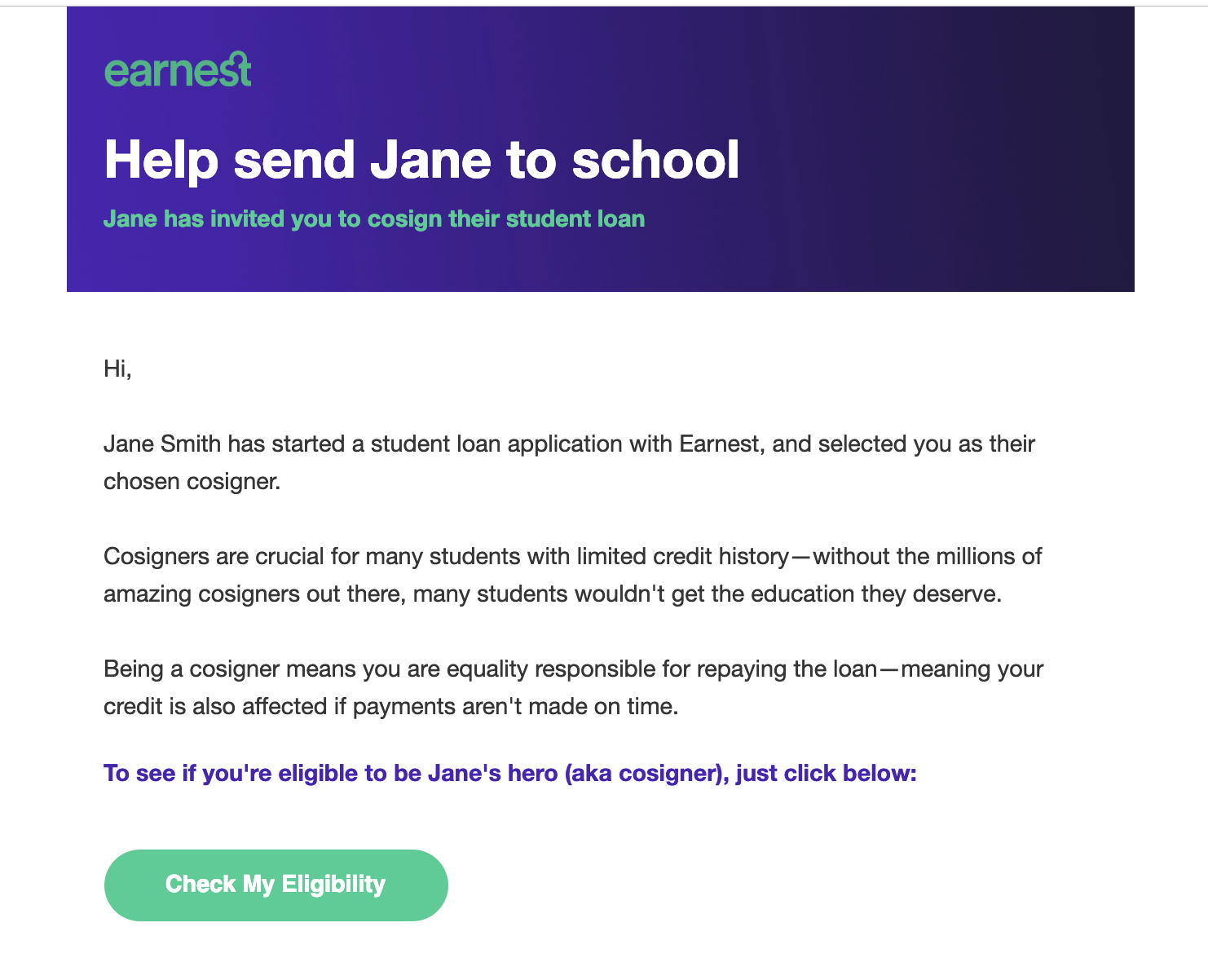
Task: Click the word Jane in the headline
Action: [x=430, y=159]
